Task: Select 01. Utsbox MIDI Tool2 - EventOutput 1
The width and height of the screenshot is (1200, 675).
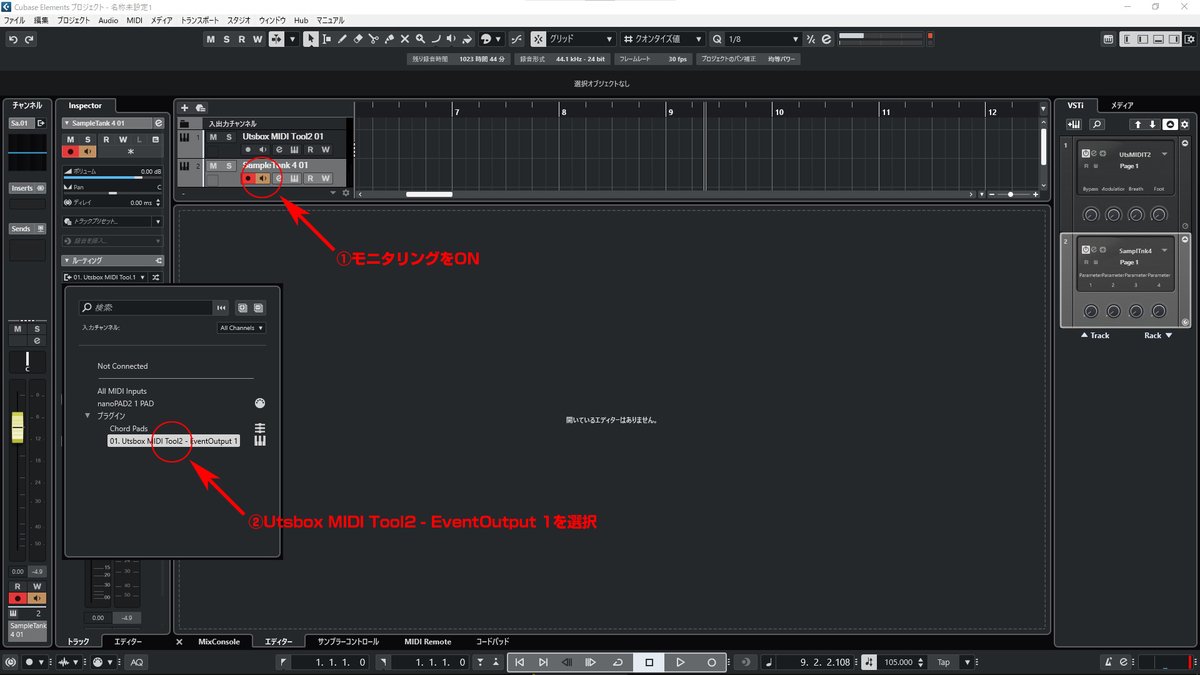Action: click(174, 441)
